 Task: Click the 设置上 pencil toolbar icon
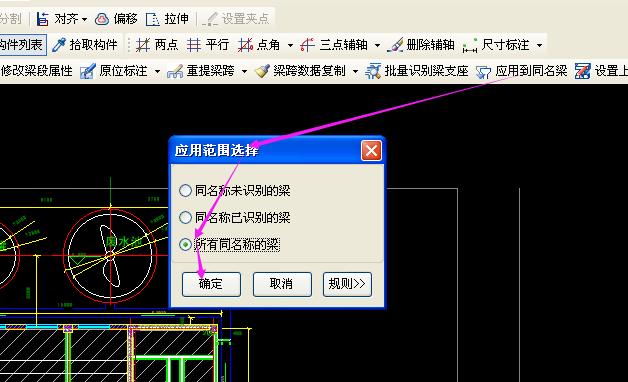click(x=582, y=71)
